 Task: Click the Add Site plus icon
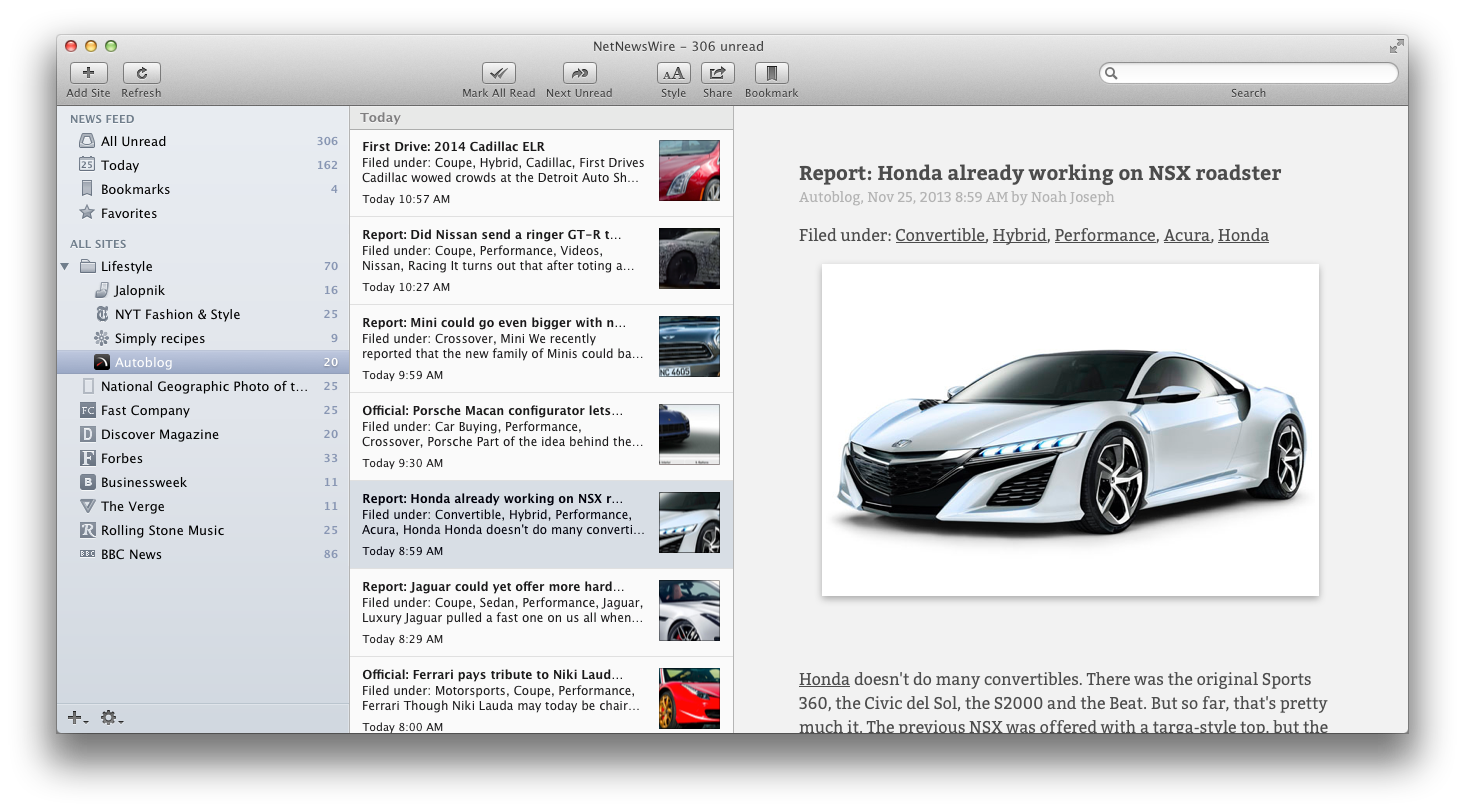pos(89,73)
